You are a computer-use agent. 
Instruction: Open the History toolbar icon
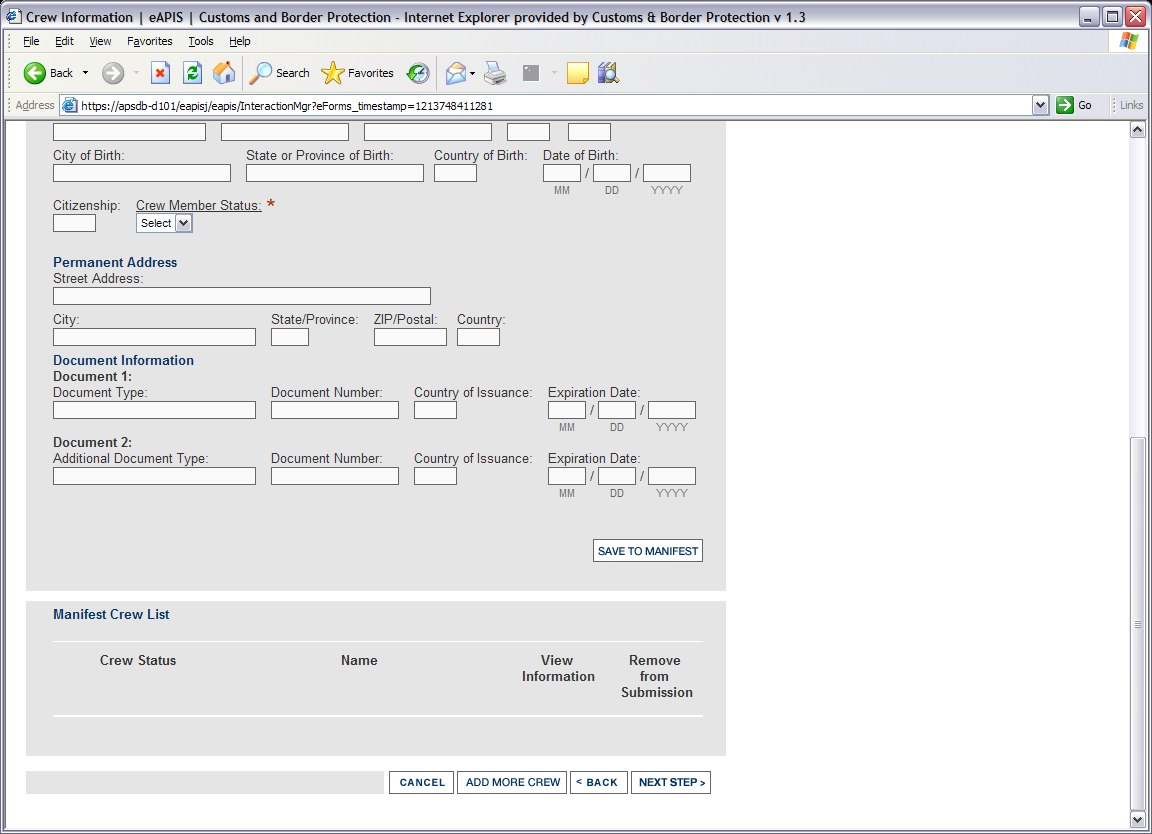[x=418, y=73]
